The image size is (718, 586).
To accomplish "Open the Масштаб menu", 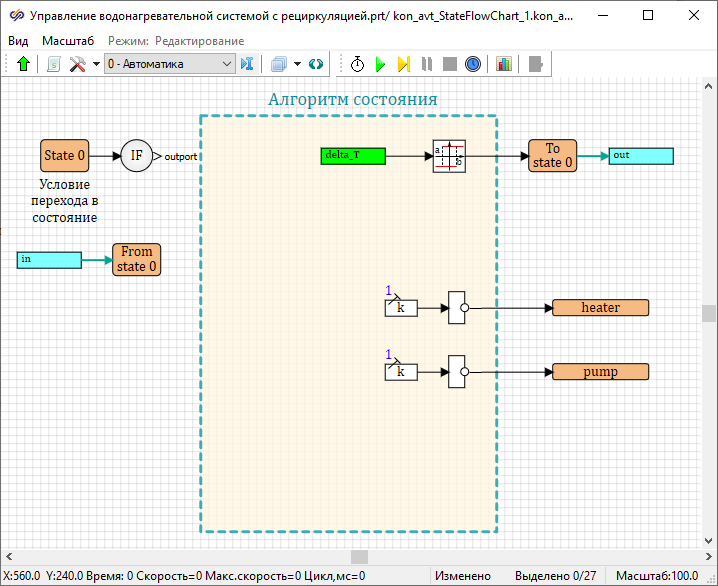I will [x=68, y=41].
